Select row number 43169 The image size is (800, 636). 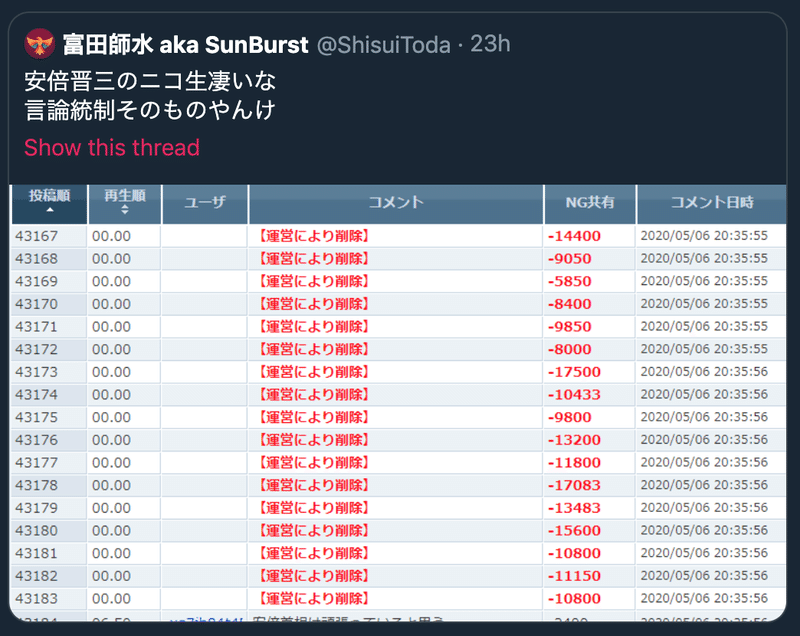click(x=36, y=282)
